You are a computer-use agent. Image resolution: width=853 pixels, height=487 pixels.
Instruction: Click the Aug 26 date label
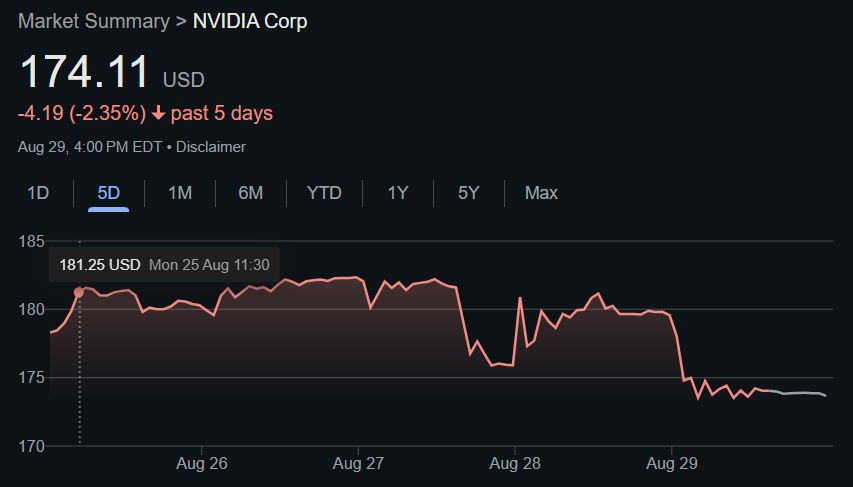[x=202, y=464]
